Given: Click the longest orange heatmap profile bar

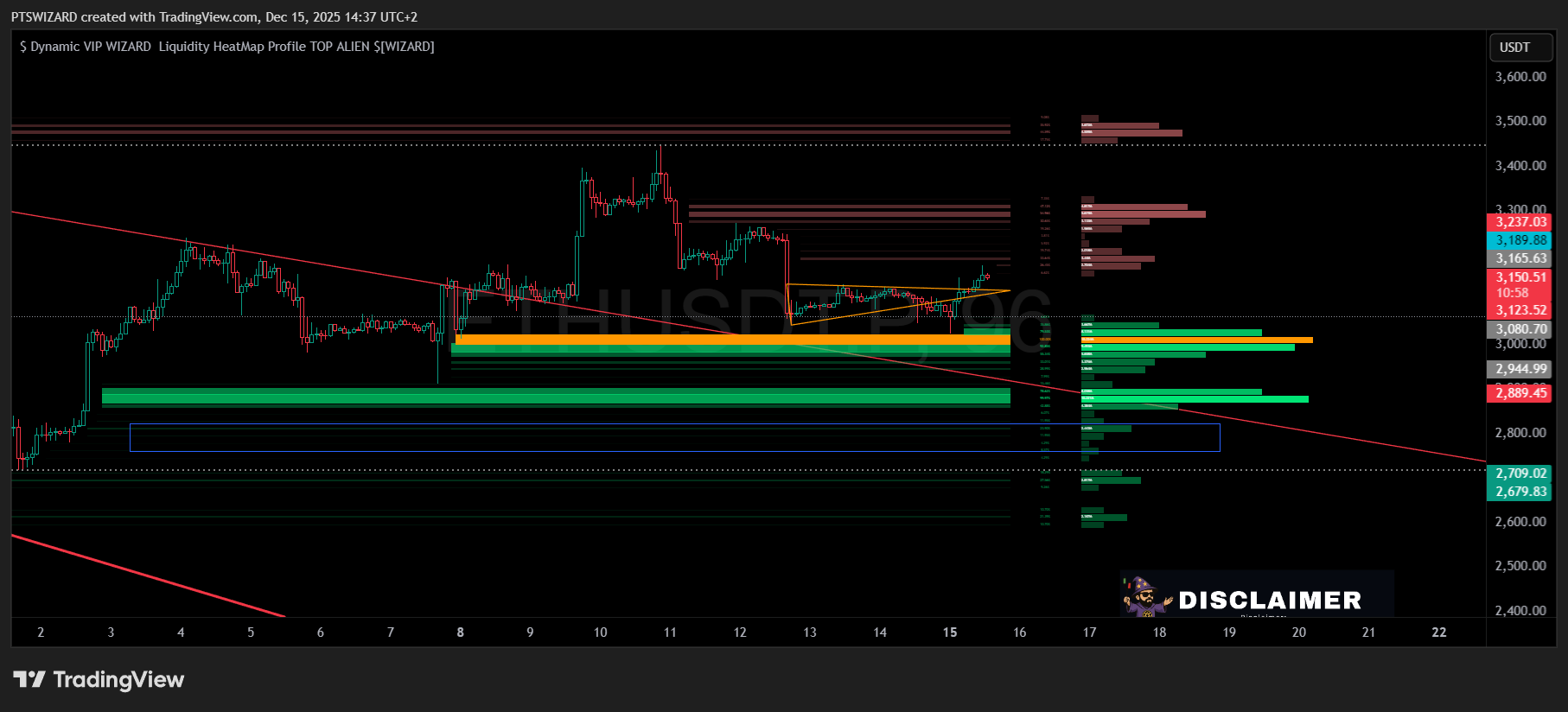Looking at the screenshot, I should pyautogui.click(x=1196, y=340).
